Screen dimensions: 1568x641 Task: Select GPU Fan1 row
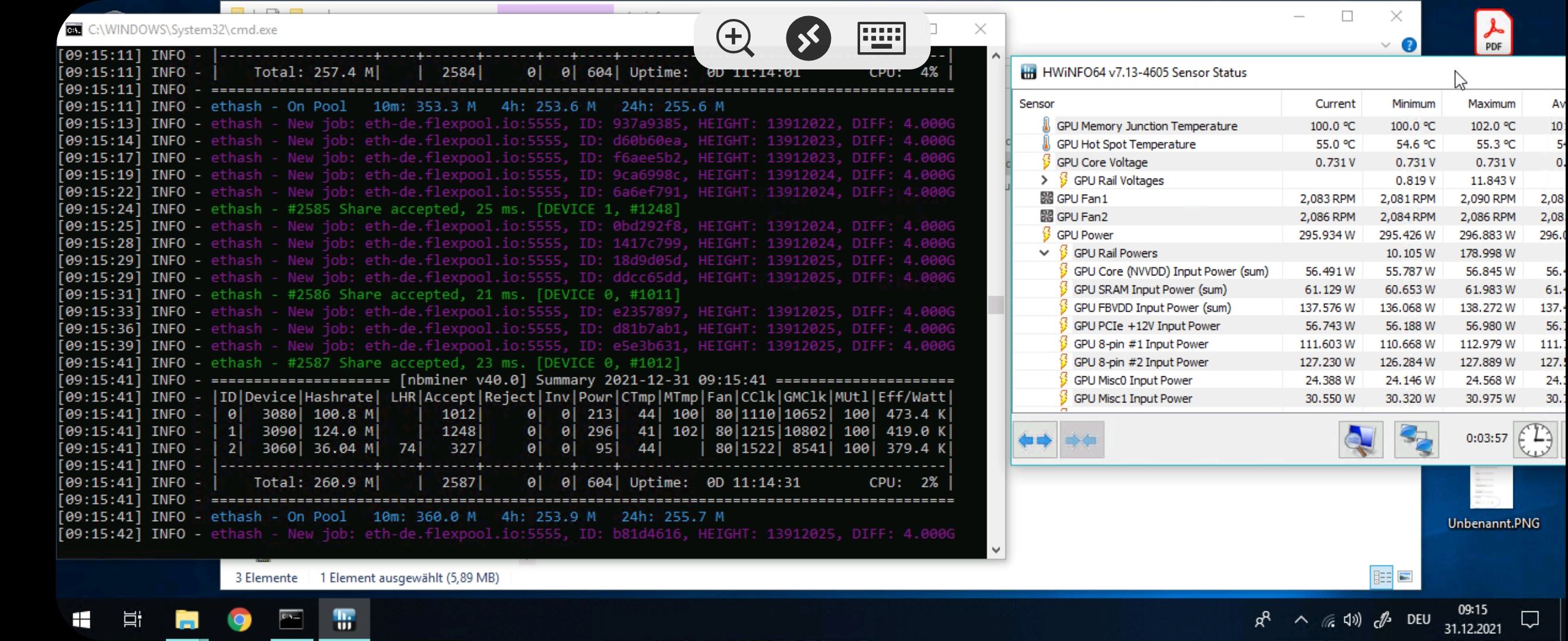pyautogui.click(x=1288, y=198)
